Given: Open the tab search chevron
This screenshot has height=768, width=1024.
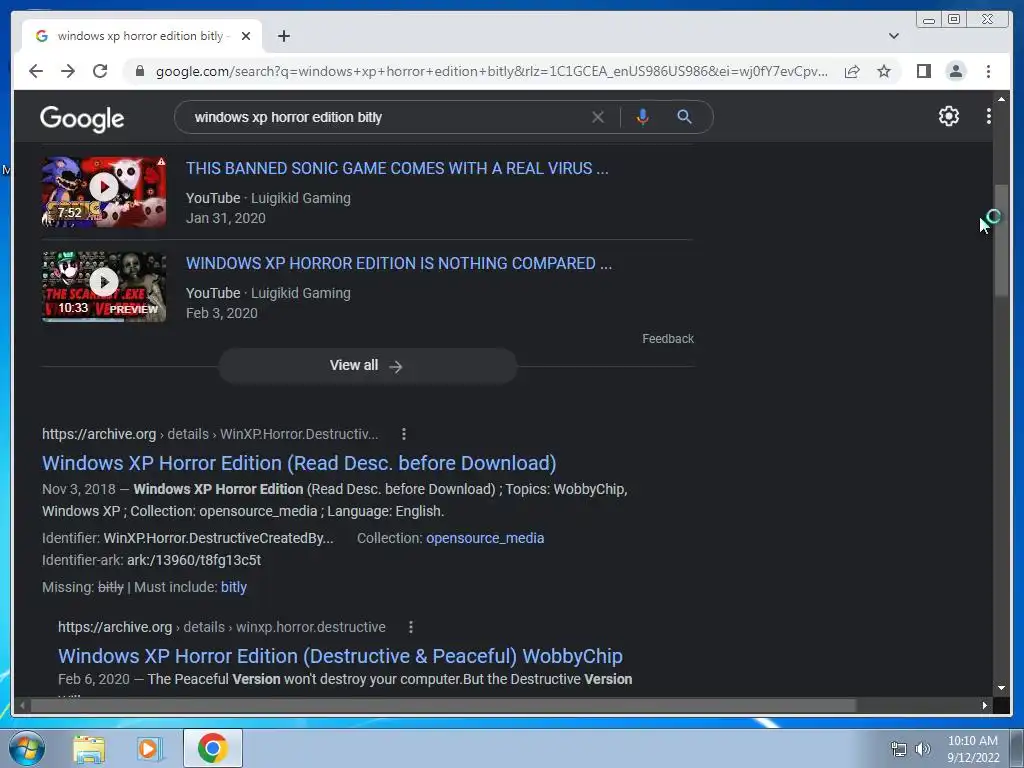Looking at the screenshot, I should pos(893,36).
